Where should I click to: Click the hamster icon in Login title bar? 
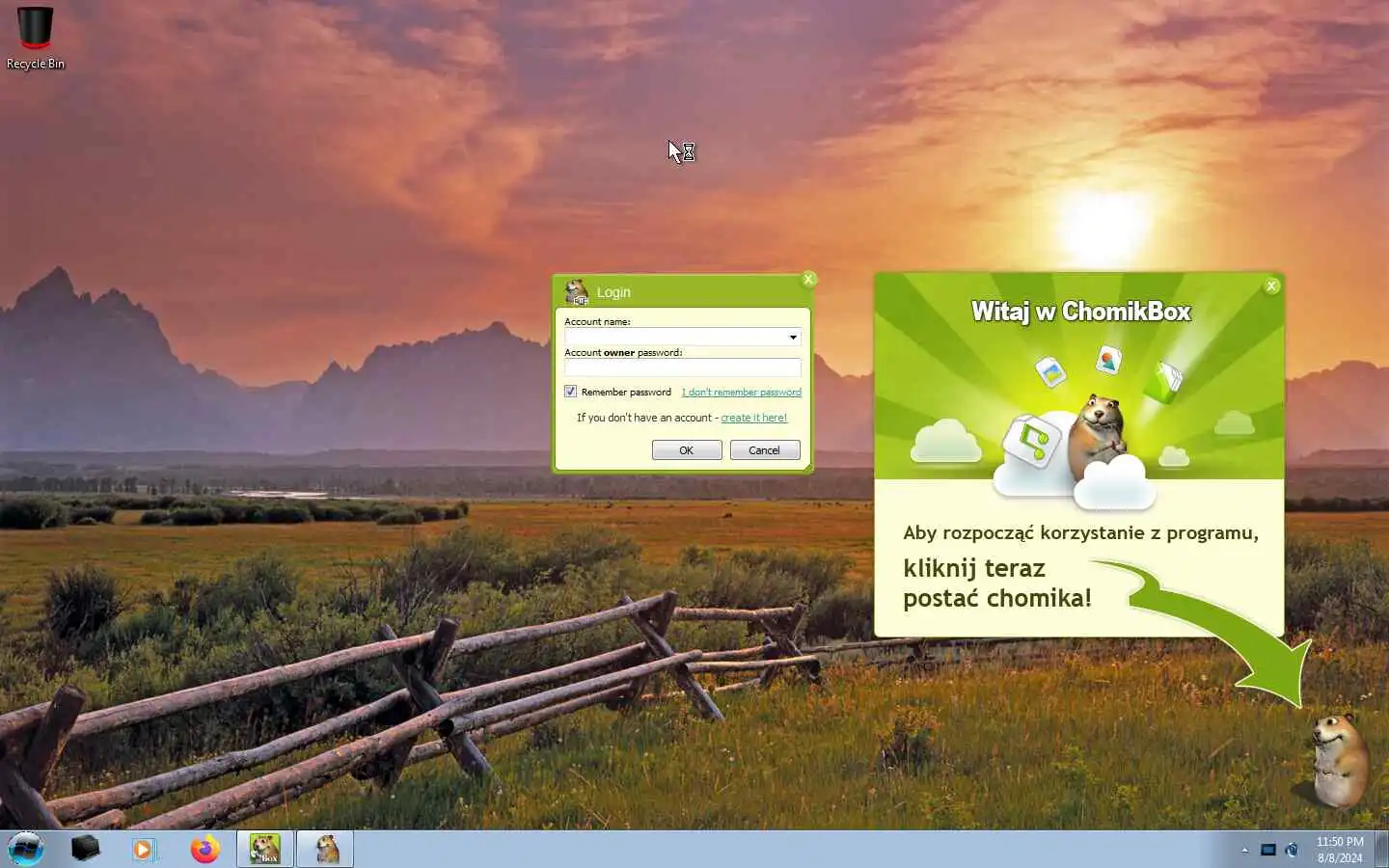coord(577,292)
